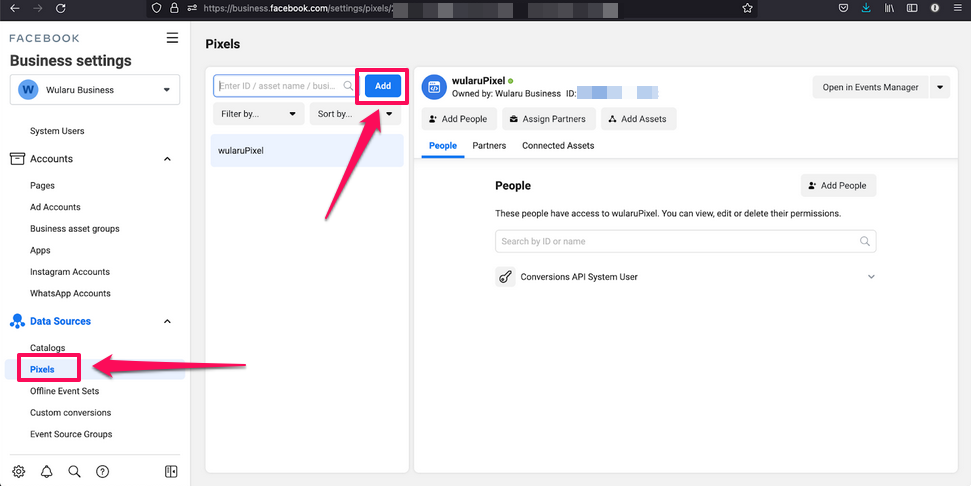Toggle the browser sidebar icon
The image size is (971, 486).
click(x=912, y=8)
